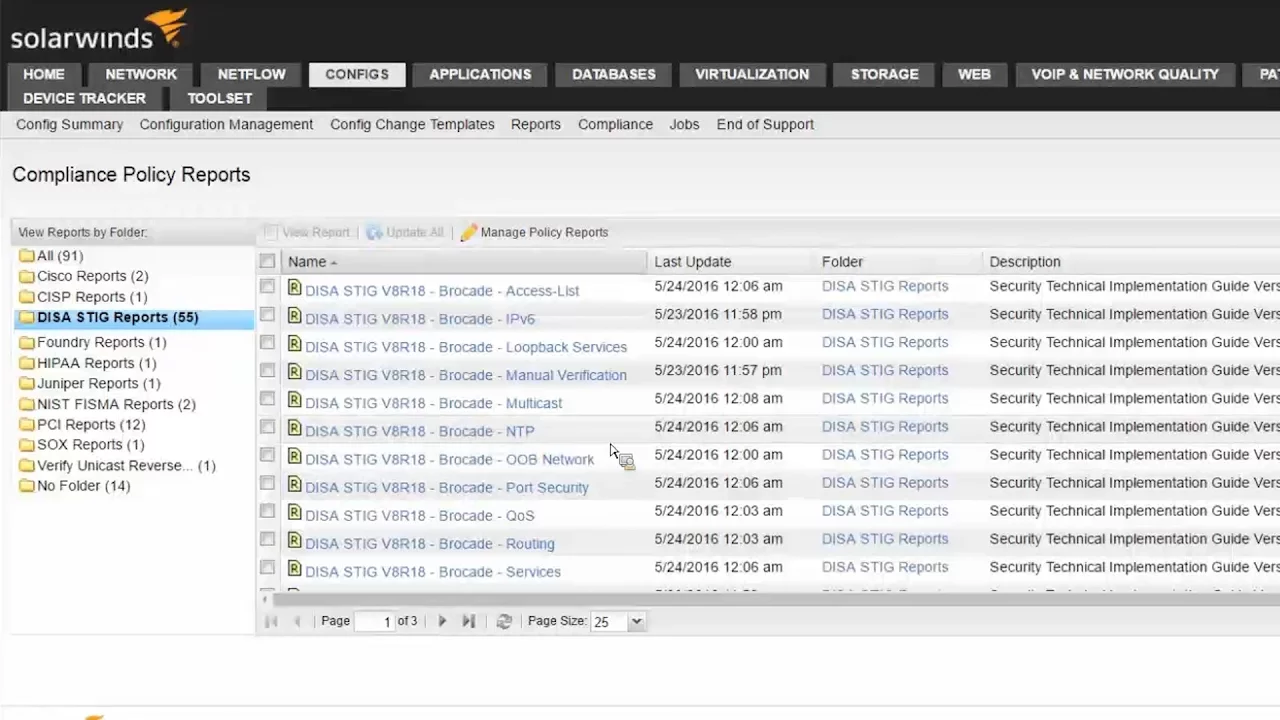Click the Update All globe icon
Image resolution: width=1280 pixels, height=720 pixels.
pyautogui.click(x=374, y=232)
